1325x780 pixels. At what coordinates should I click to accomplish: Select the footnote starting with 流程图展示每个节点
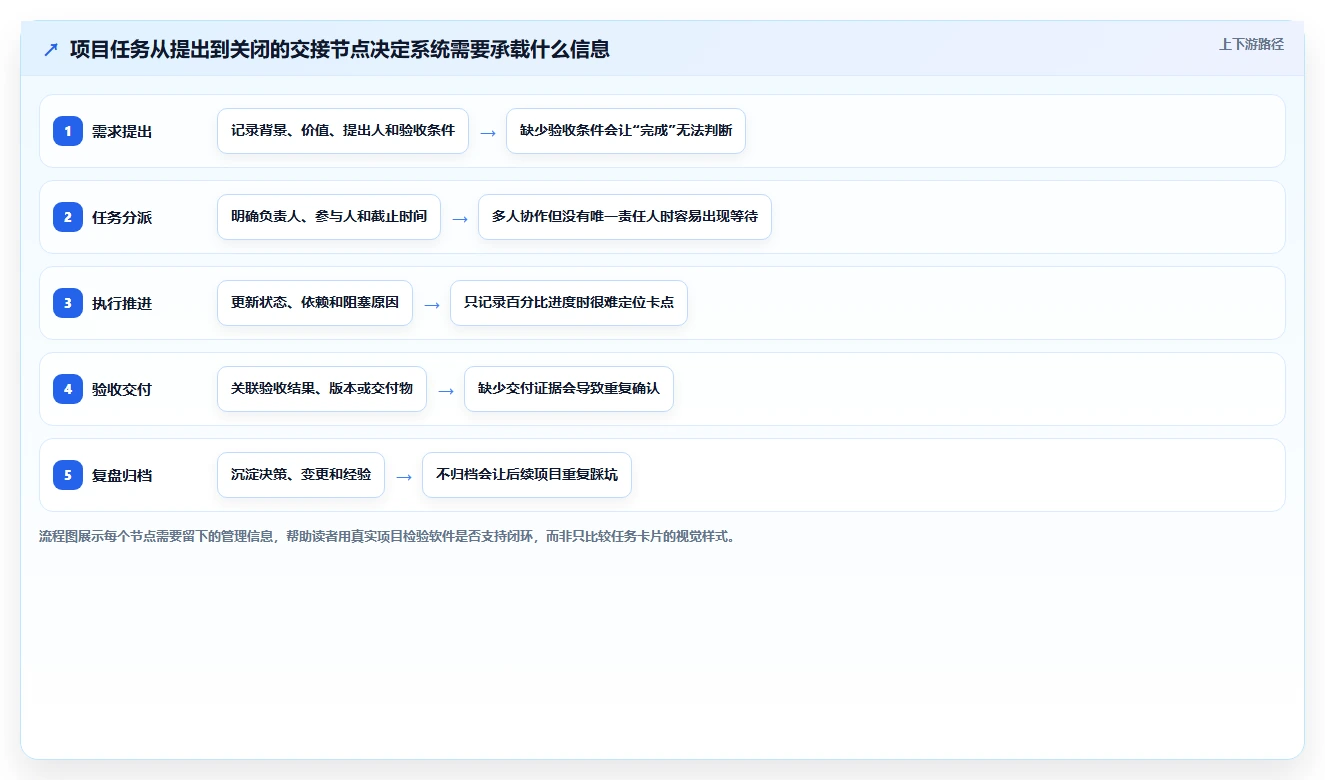389,536
